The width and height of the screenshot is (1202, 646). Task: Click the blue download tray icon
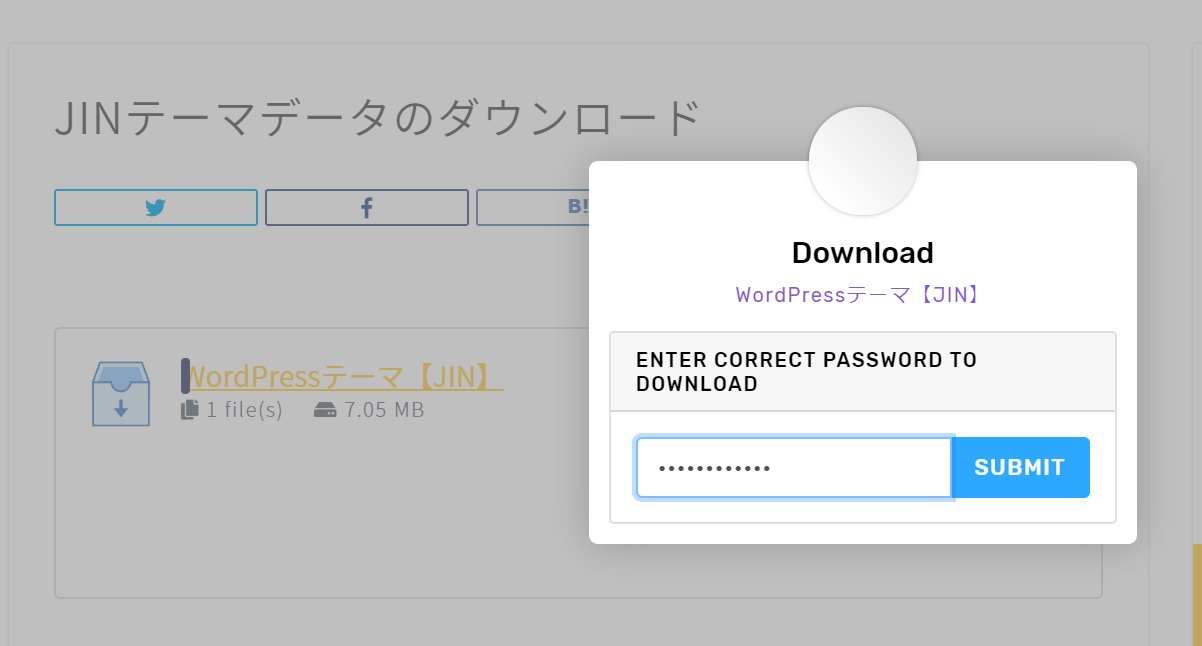(x=121, y=394)
